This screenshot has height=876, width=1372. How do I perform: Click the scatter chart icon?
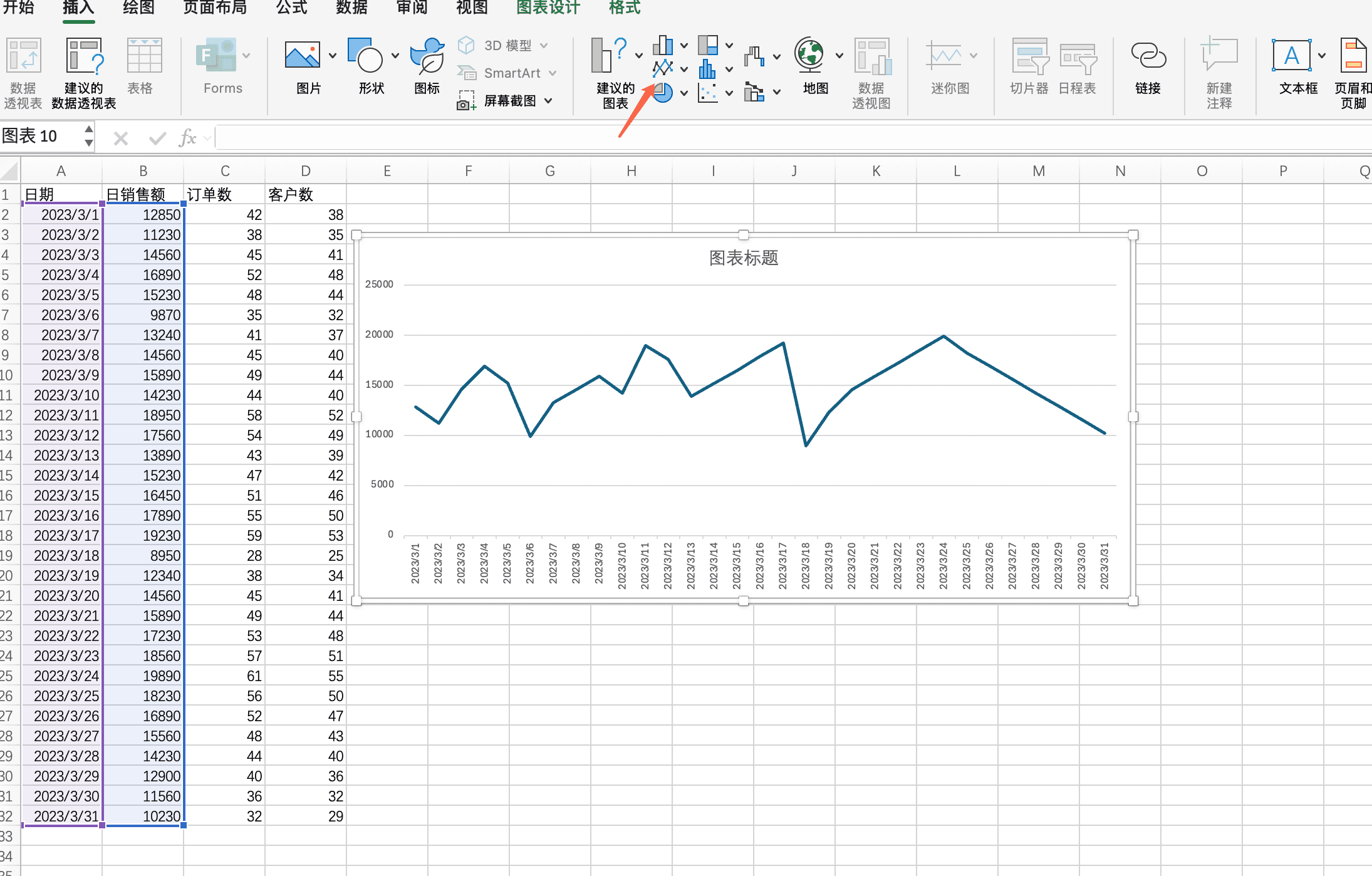pyautogui.click(x=707, y=93)
